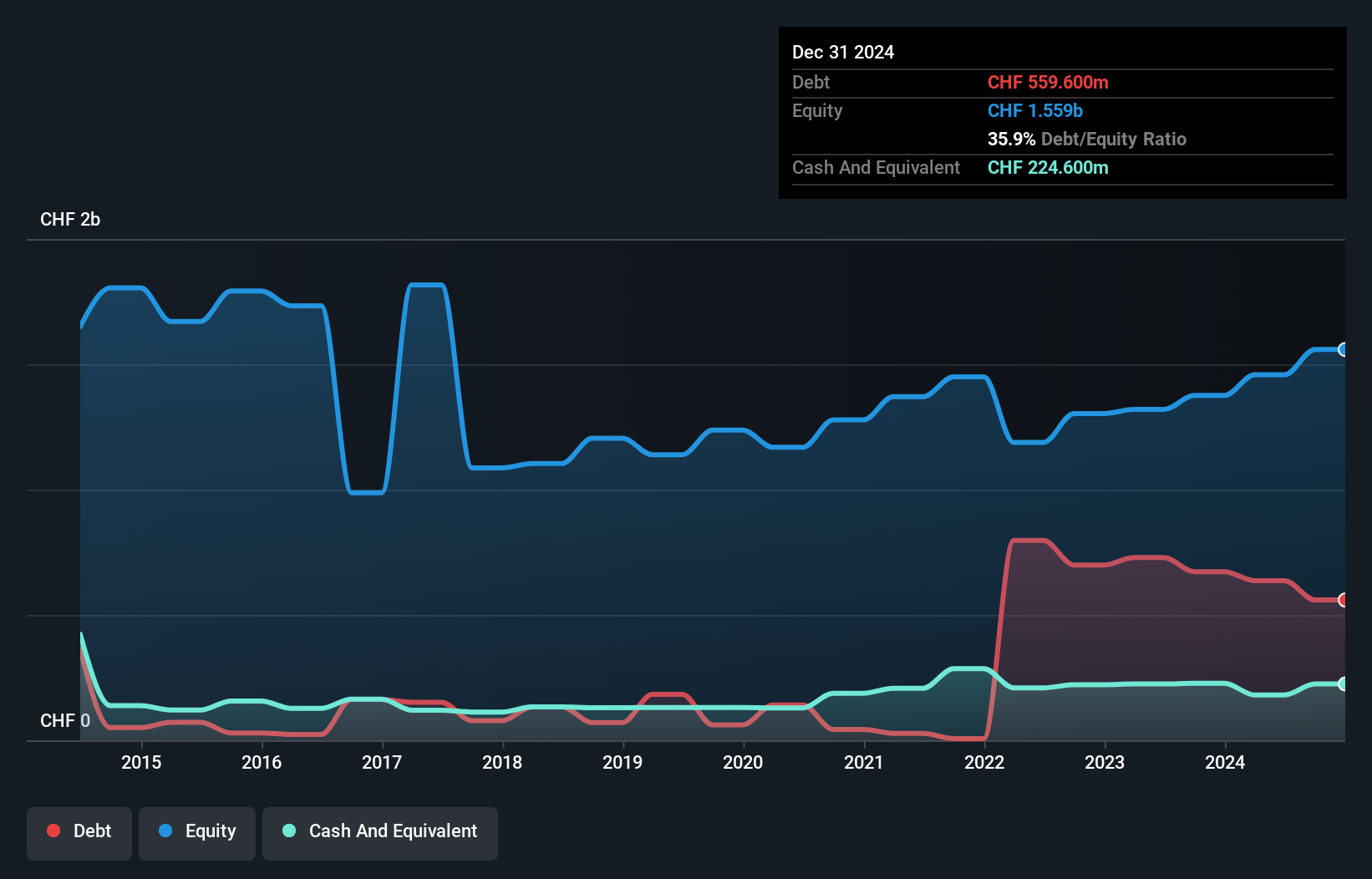This screenshot has width=1372, height=879.
Task: Click the 2018 x-axis label
Action: click(502, 762)
